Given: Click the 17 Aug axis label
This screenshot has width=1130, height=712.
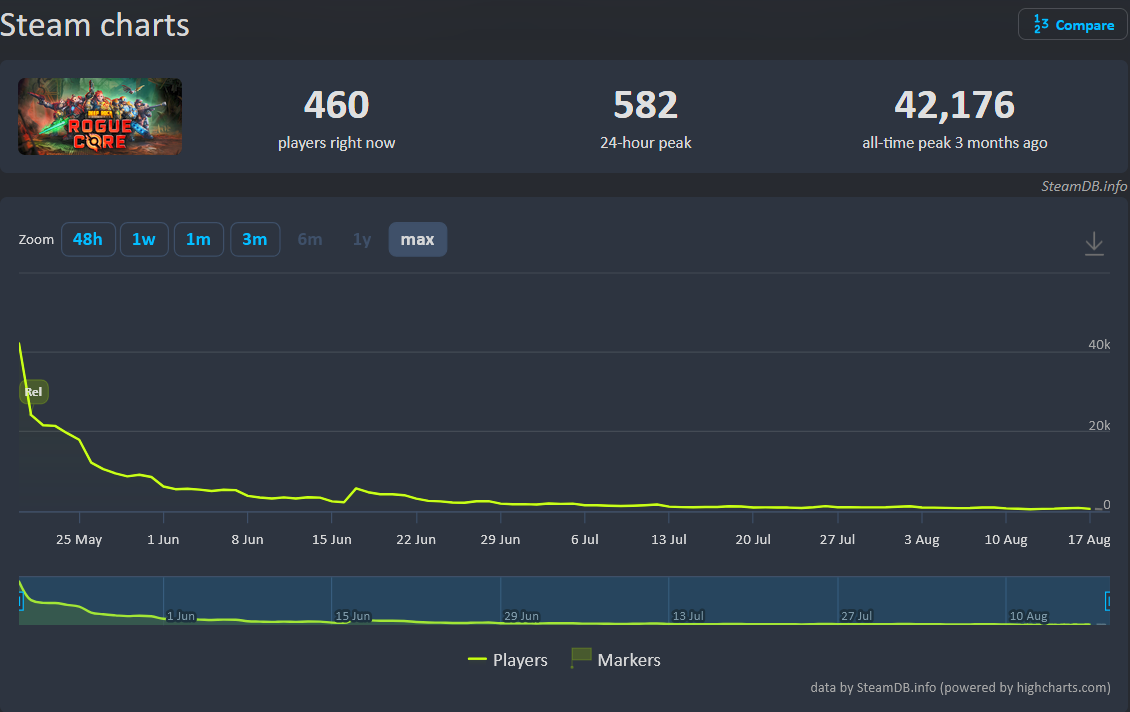Looking at the screenshot, I should coord(1089,539).
